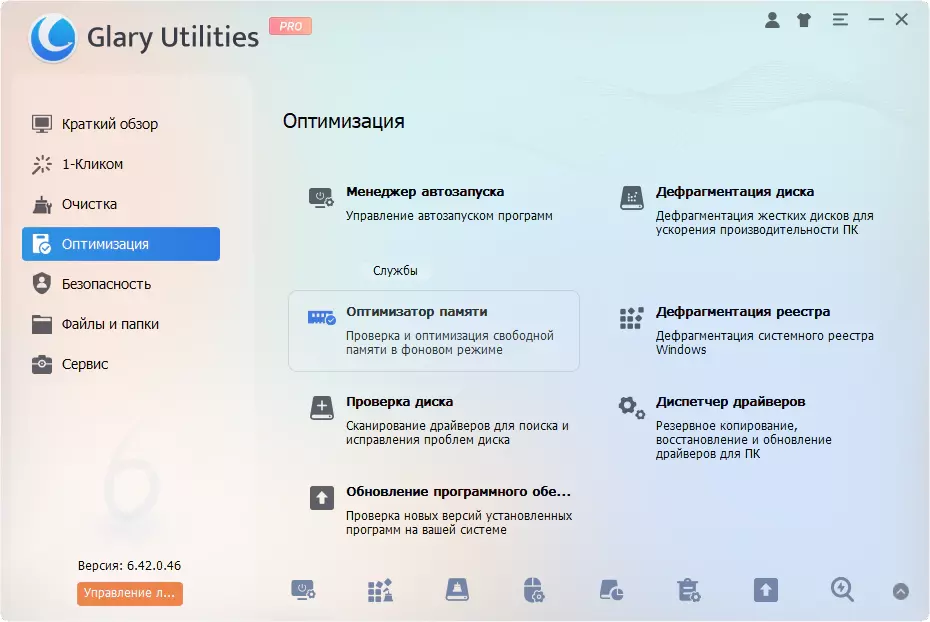Expand the bottom toolbar with chevron
This screenshot has width=930, height=622.
coord(900,591)
